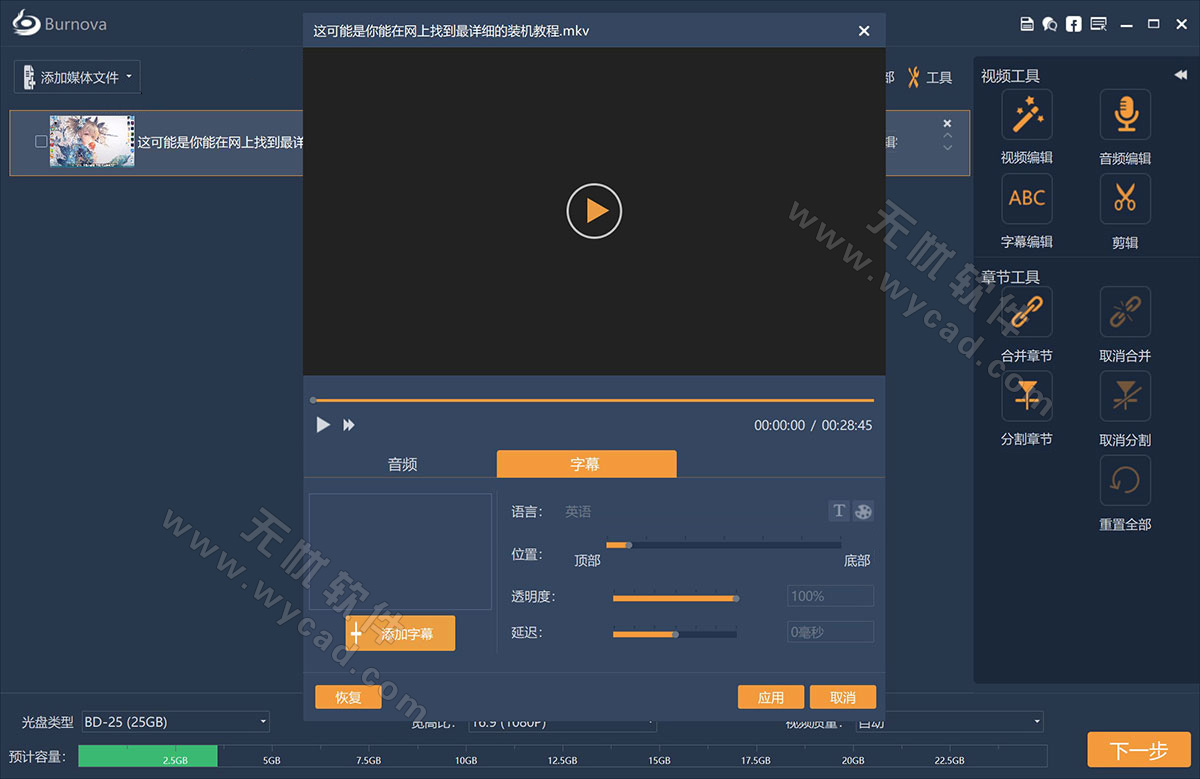
Task: Select the 分割章节 split chapters tool
Action: [x=1027, y=395]
